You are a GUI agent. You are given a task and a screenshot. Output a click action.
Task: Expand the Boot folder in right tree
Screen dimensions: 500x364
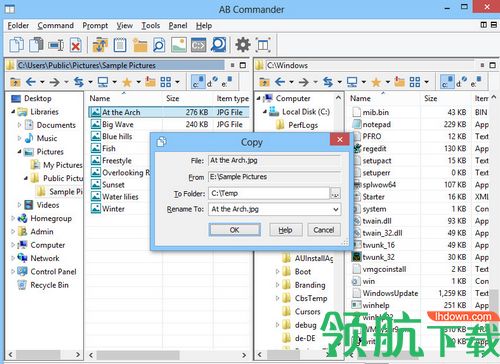pos(277,271)
